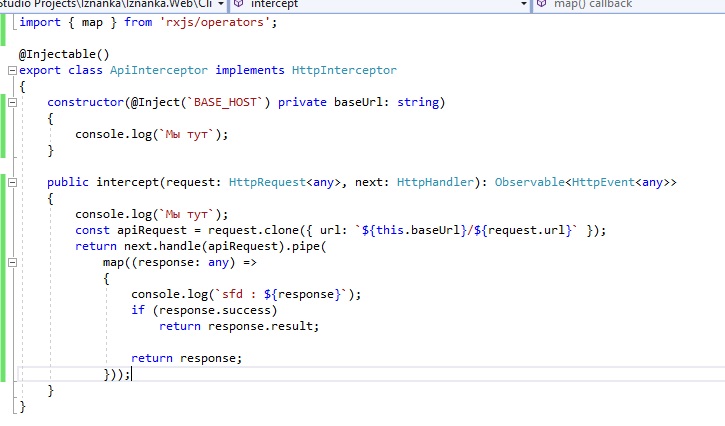Click the cube icon beside intercept dropdown
The height and width of the screenshot is (426, 725).
click(238, 4)
